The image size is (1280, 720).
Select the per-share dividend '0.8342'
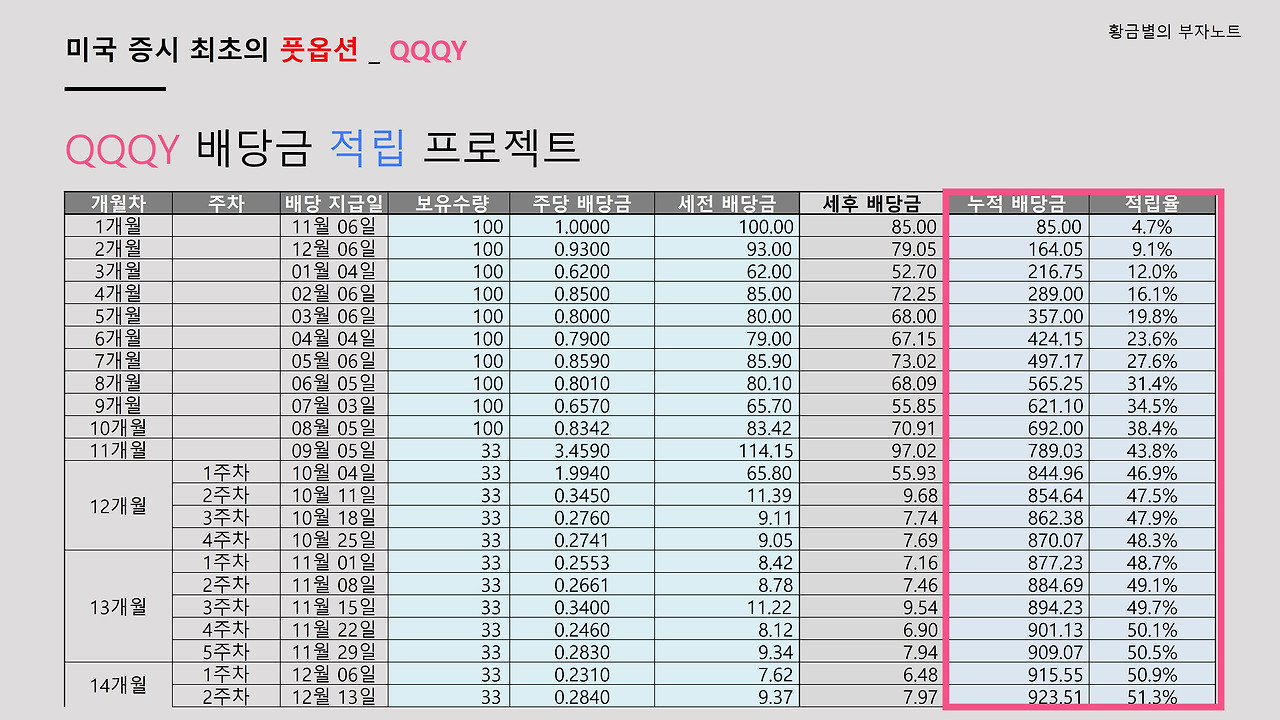click(582, 428)
